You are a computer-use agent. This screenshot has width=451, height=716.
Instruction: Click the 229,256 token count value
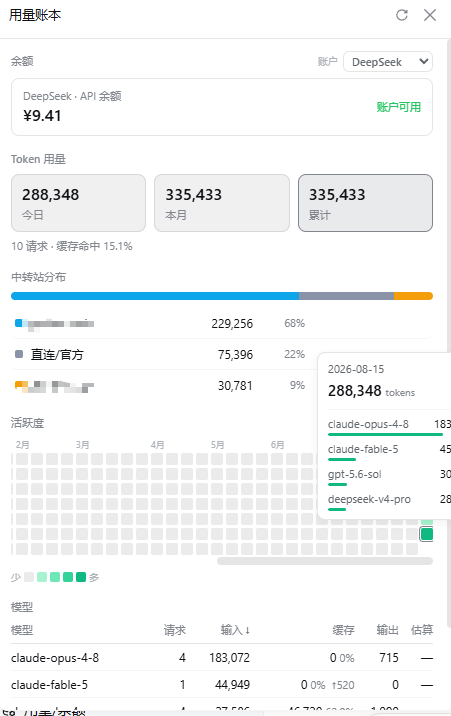click(232, 324)
